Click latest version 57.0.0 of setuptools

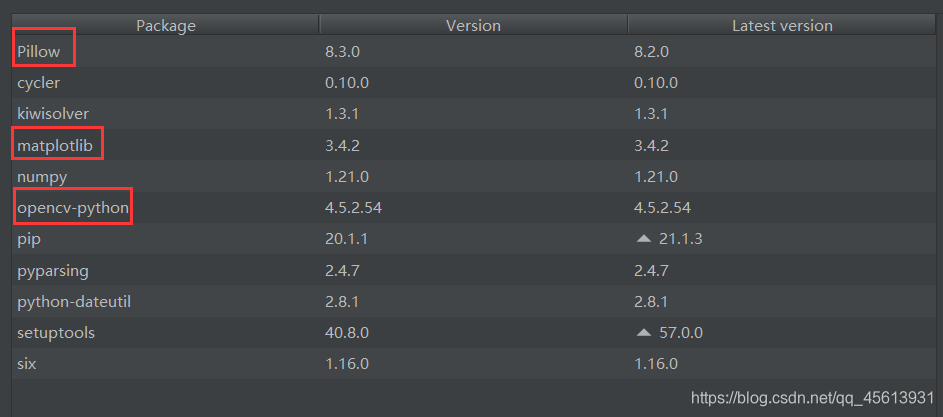pyautogui.click(x=681, y=333)
